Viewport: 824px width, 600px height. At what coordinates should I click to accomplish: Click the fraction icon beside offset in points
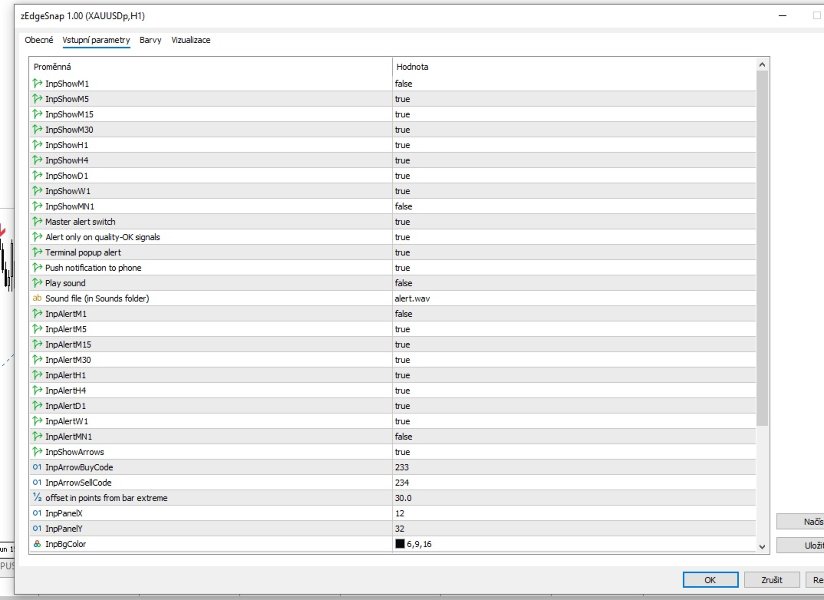pos(37,497)
